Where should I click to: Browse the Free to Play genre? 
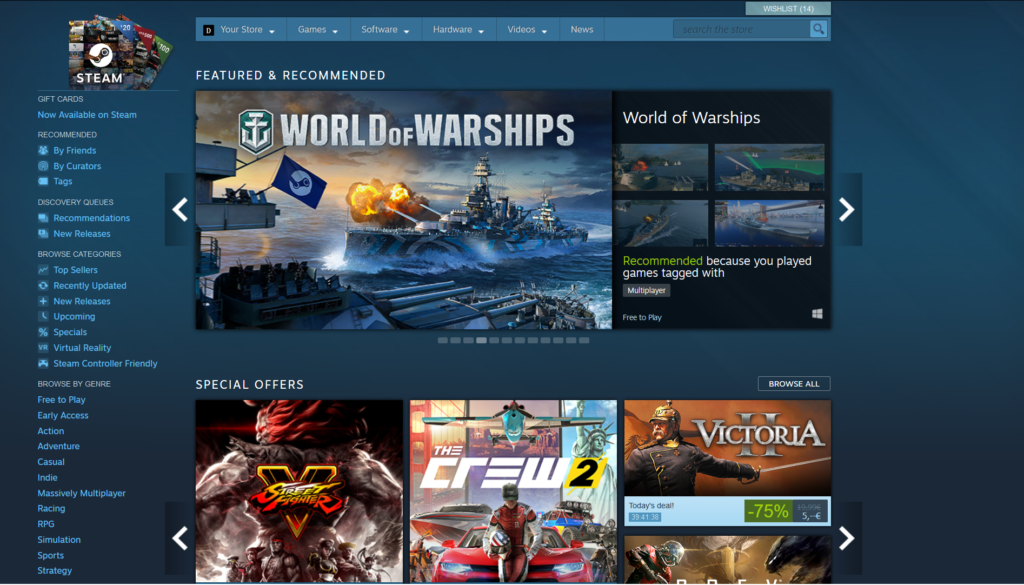click(x=61, y=400)
